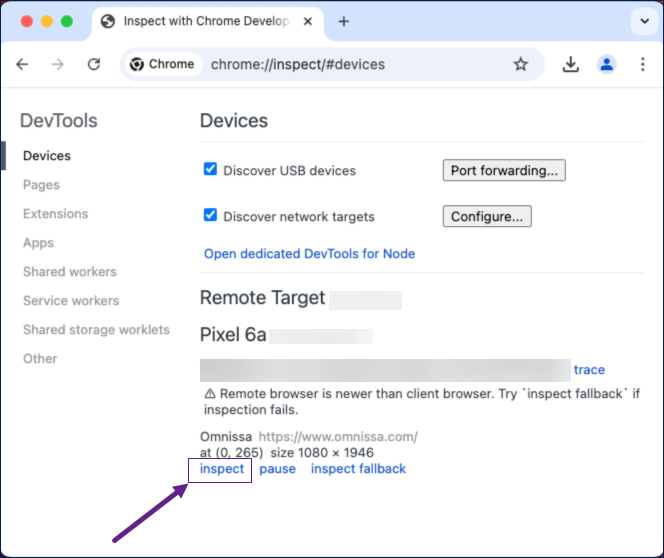
Task: Click the globe favicon on the tab
Action: 108,21
